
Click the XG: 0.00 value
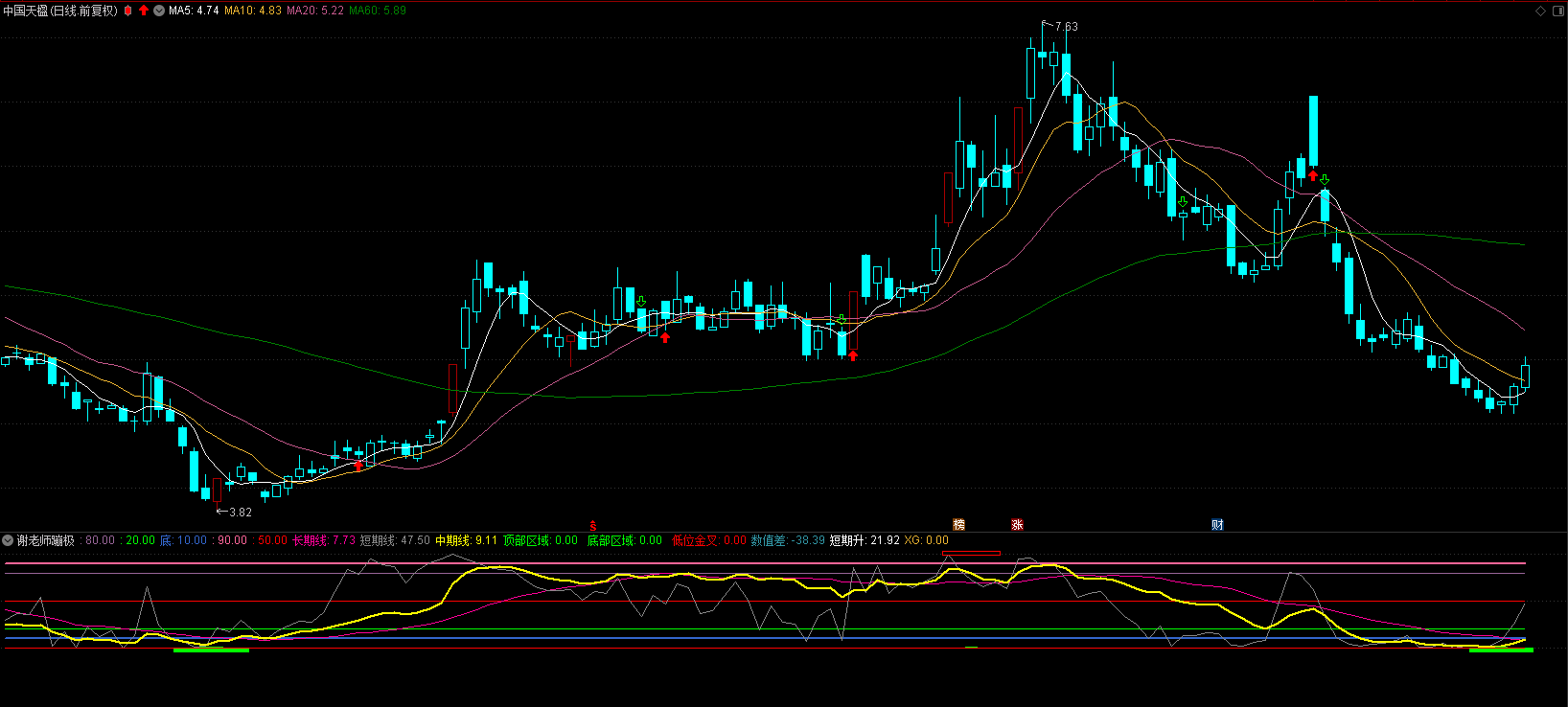click(927, 540)
